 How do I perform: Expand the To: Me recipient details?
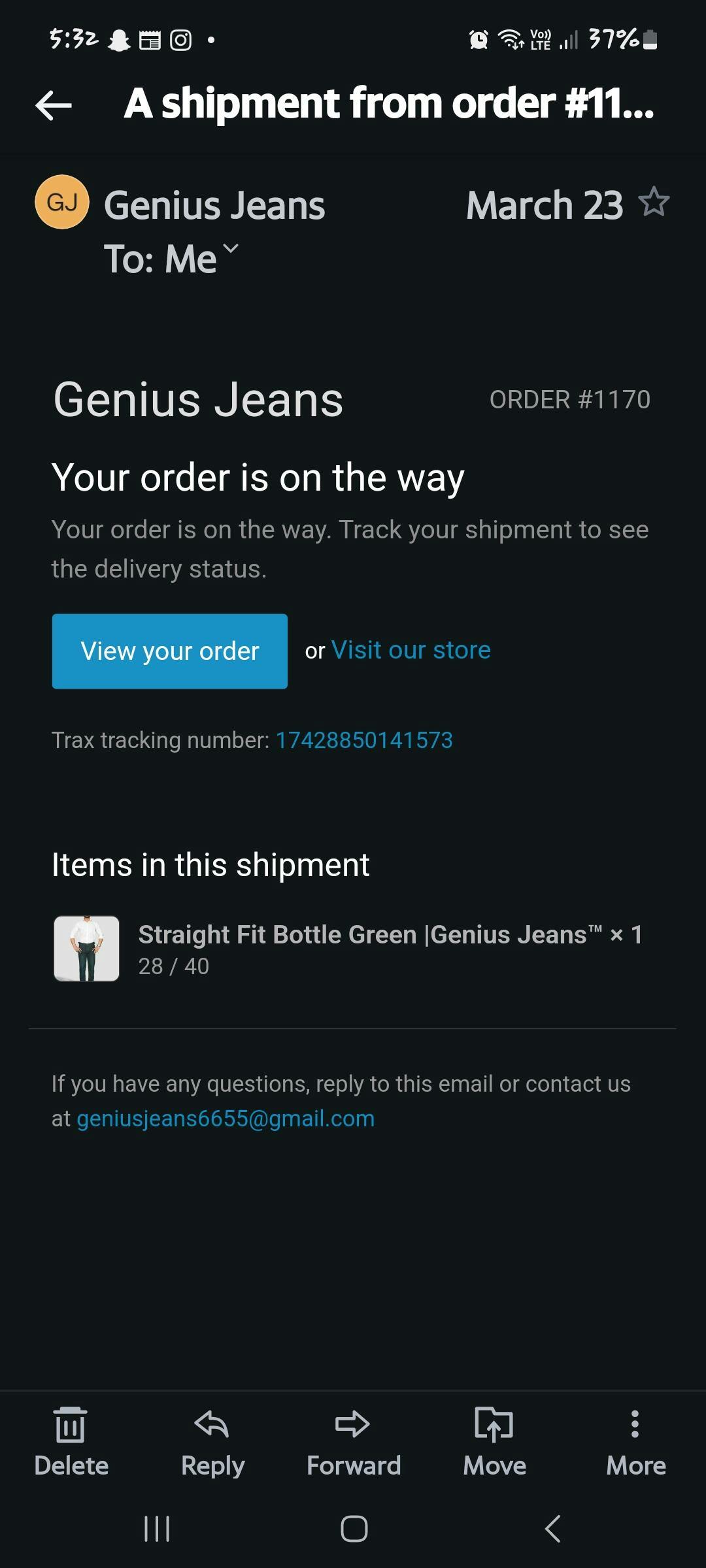(231, 249)
